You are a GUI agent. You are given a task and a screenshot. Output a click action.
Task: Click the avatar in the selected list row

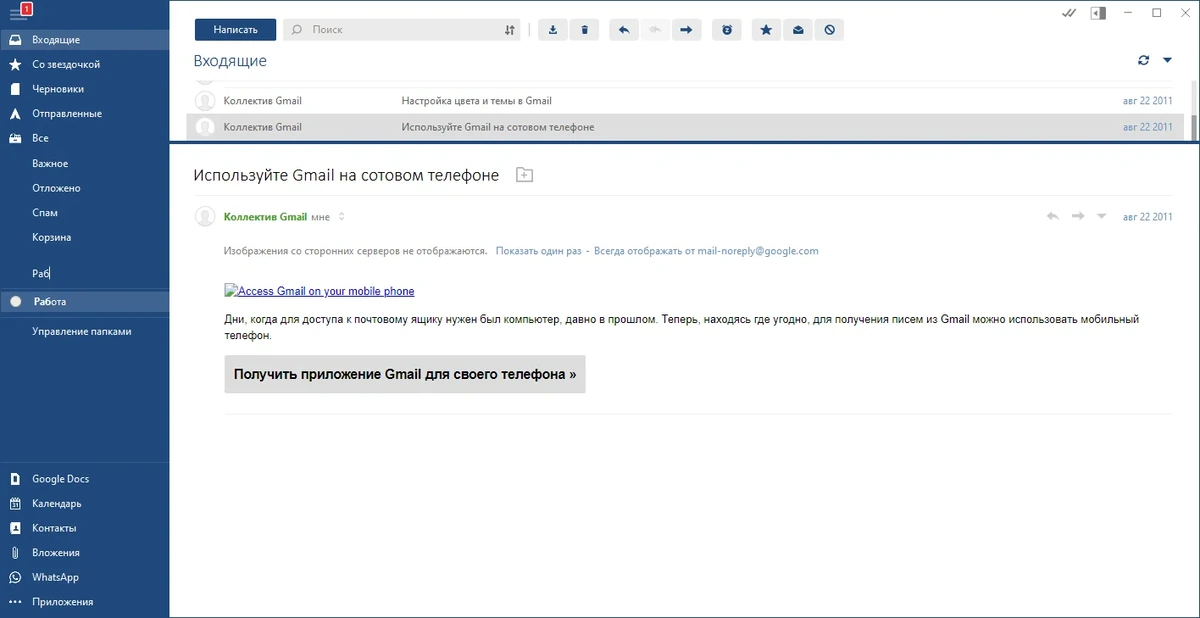205,127
